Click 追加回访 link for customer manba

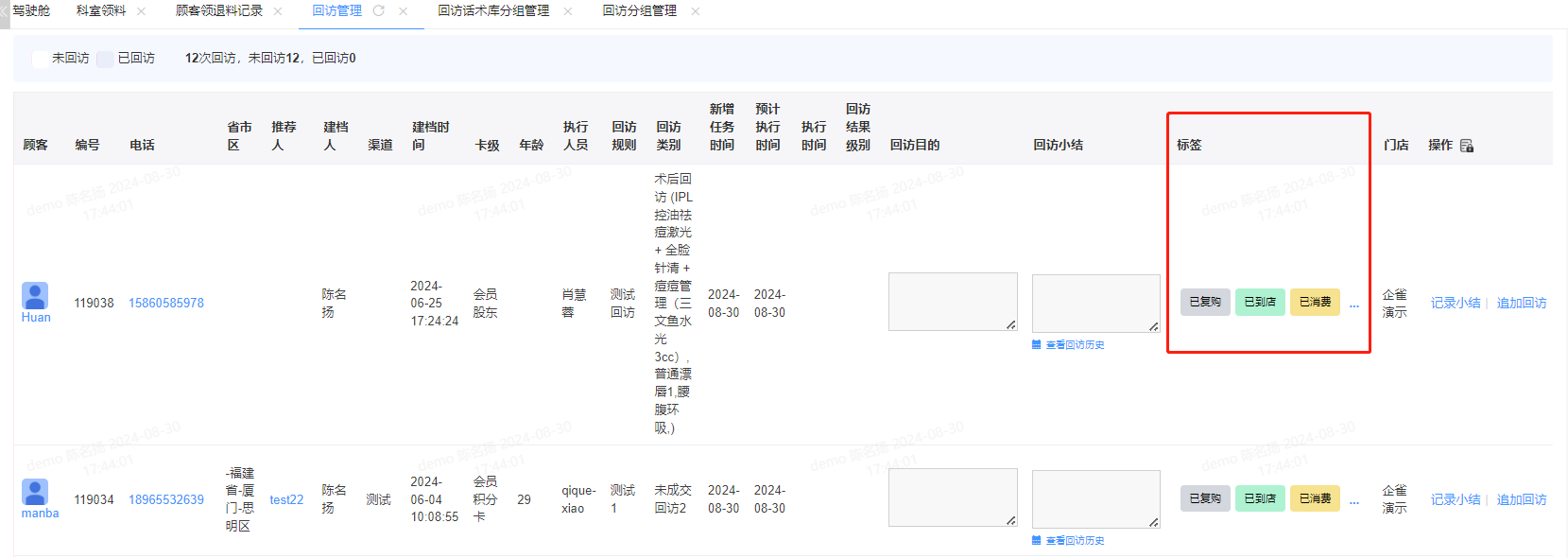(x=1522, y=500)
